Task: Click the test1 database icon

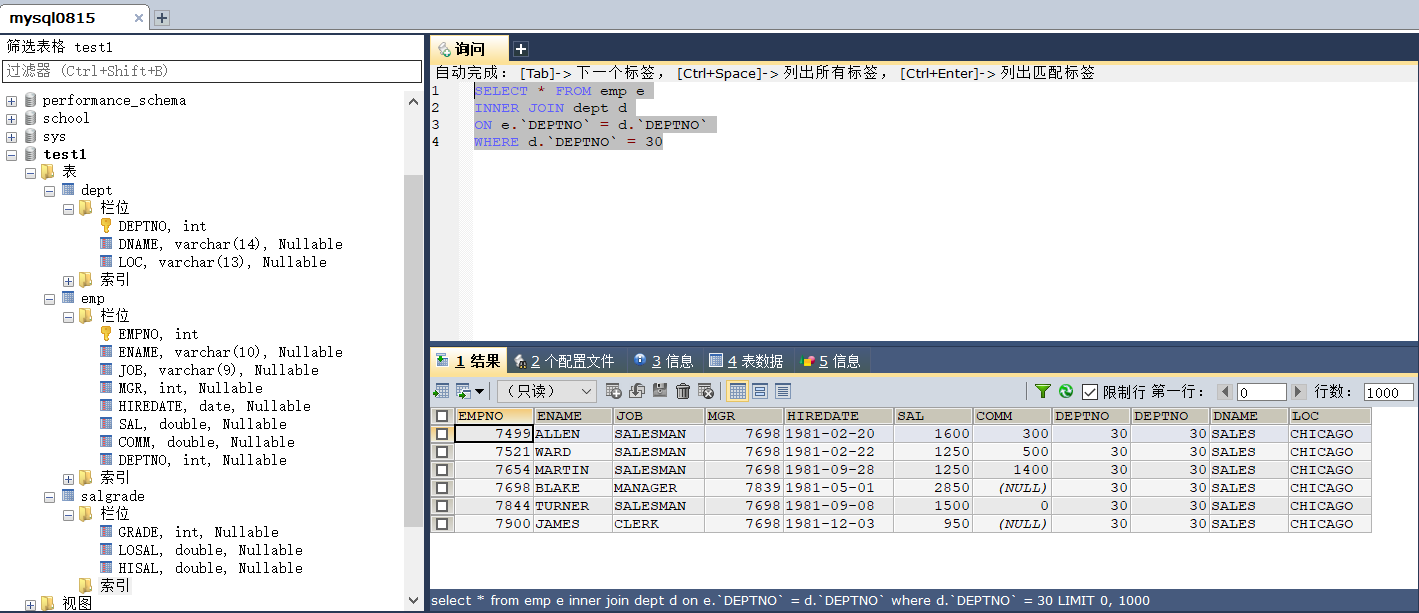Action: point(30,154)
